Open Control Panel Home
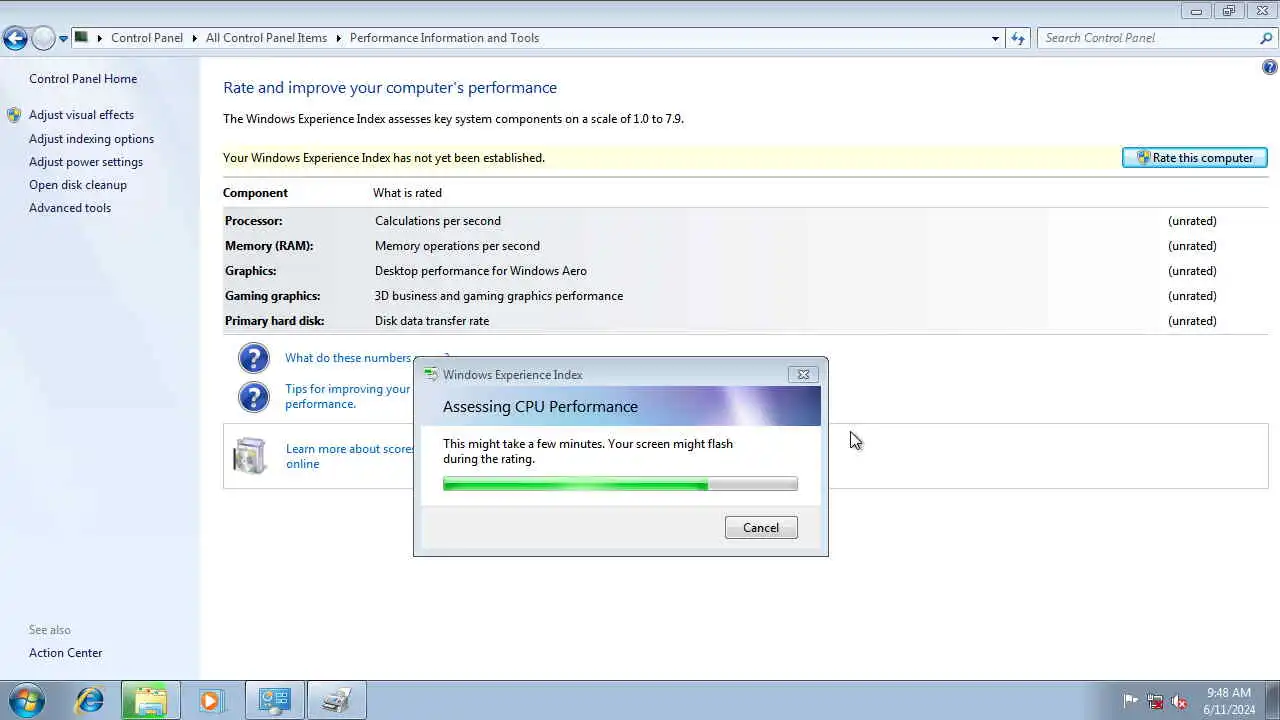Viewport: 1280px width, 720px height. point(83,79)
